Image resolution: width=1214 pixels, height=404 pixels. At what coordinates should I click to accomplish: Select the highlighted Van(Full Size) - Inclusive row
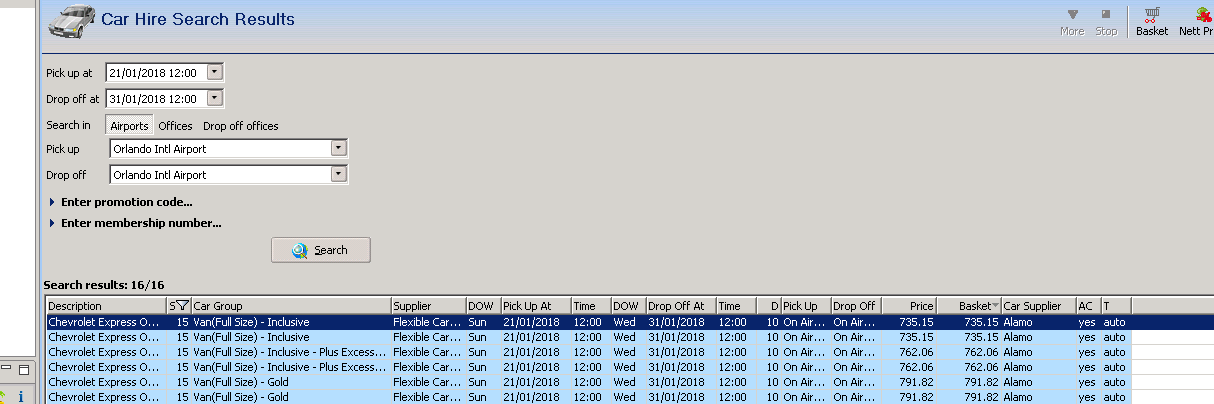click(x=630, y=322)
